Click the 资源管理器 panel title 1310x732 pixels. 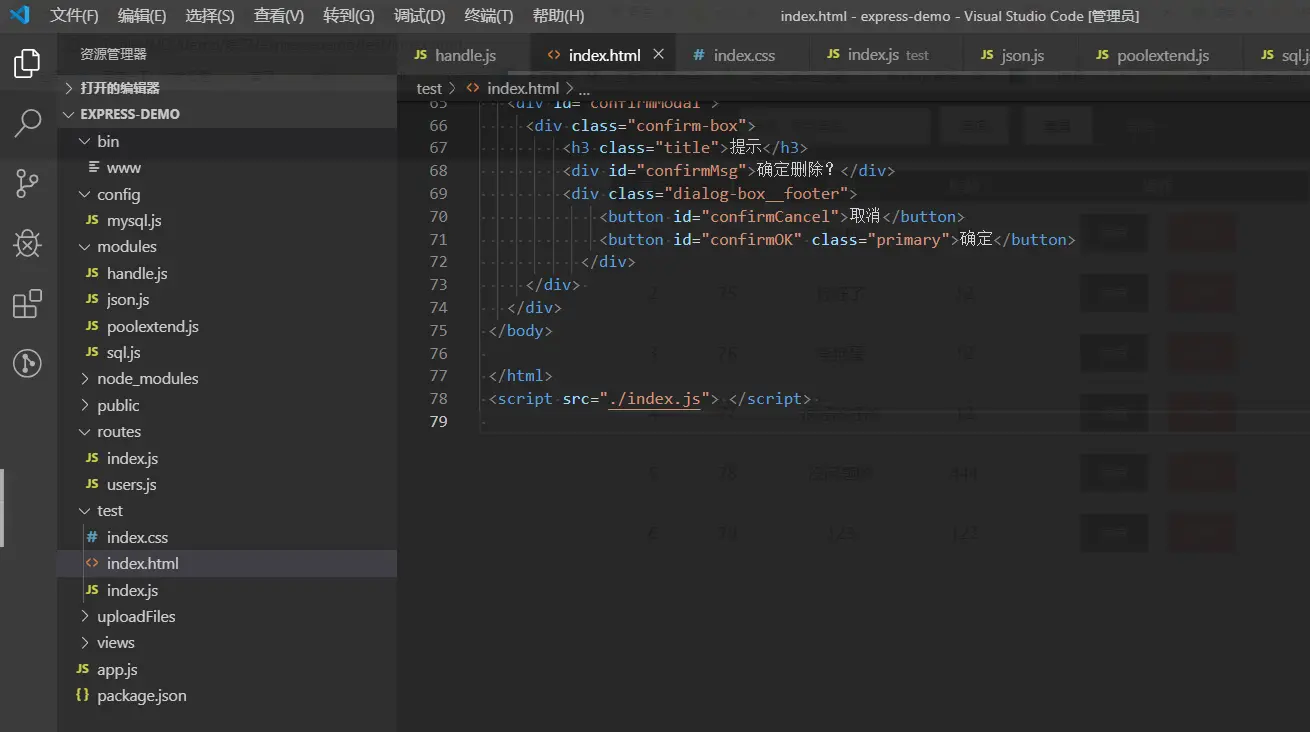[113, 54]
